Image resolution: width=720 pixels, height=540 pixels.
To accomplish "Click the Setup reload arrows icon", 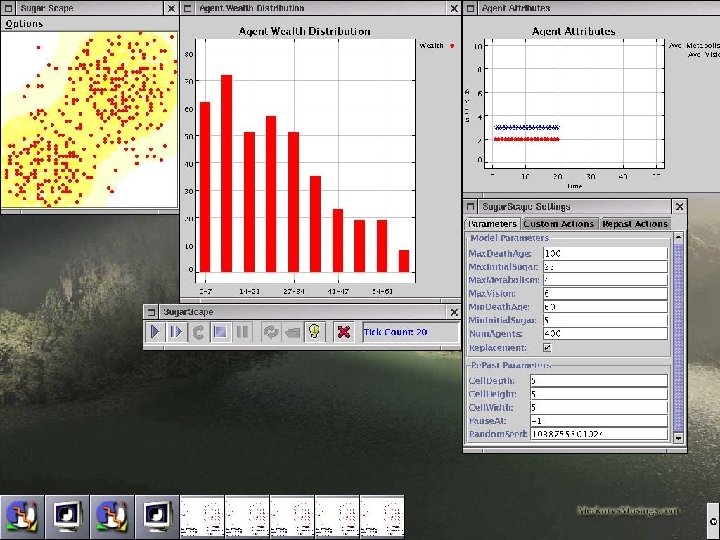I will tap(271, 332).
